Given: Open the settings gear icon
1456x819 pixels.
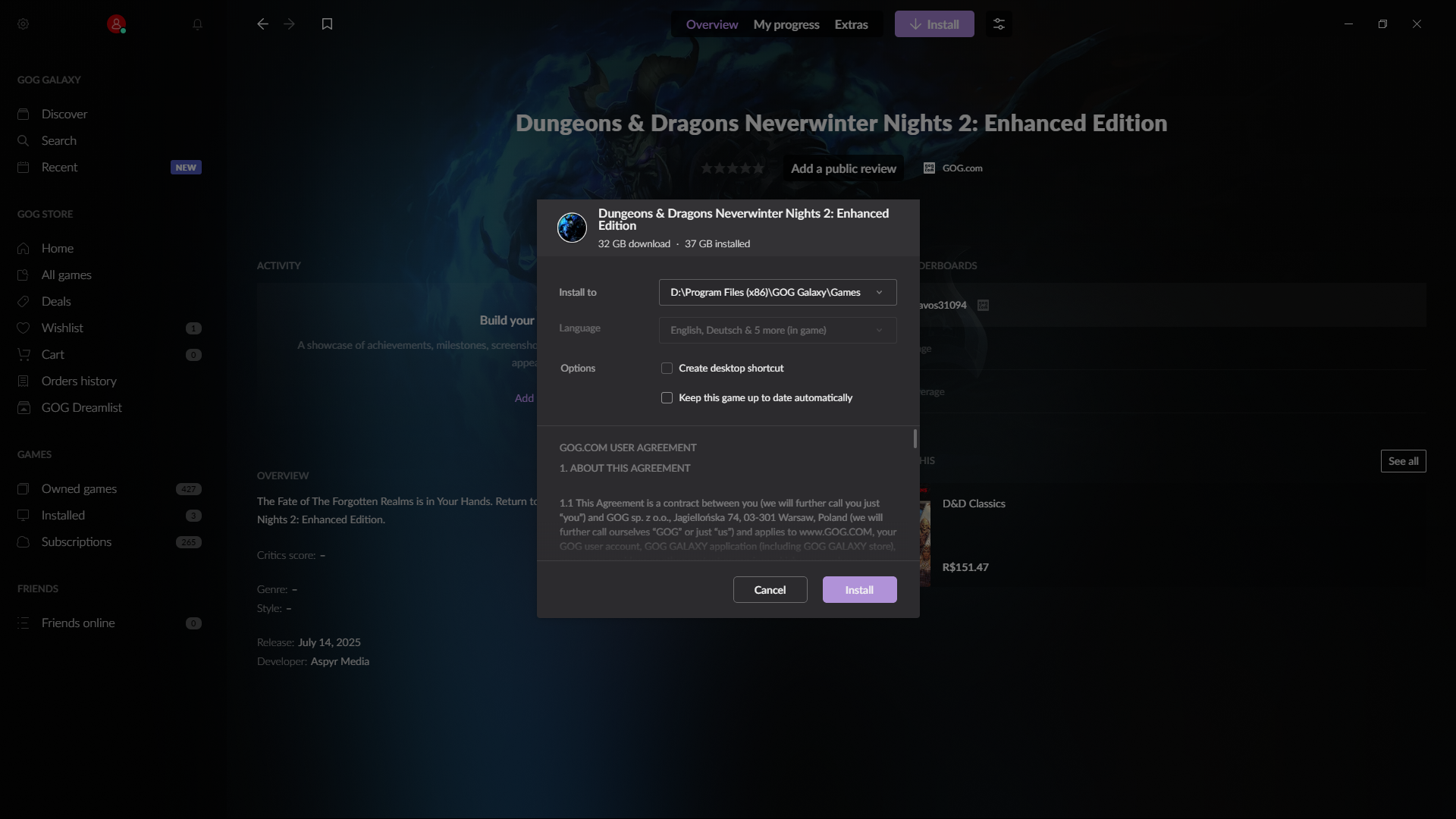Looking at the screenshot, I should (x=24, y=24).
